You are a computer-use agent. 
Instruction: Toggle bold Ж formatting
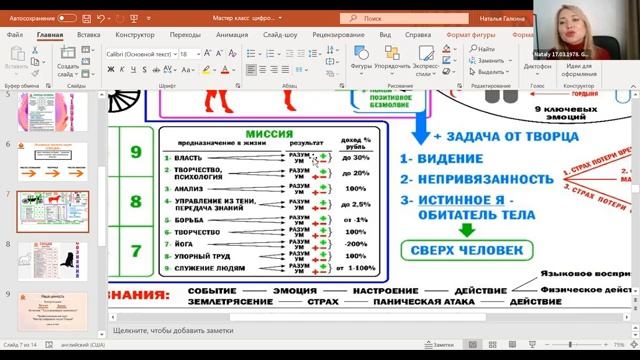tap(111, 70)
